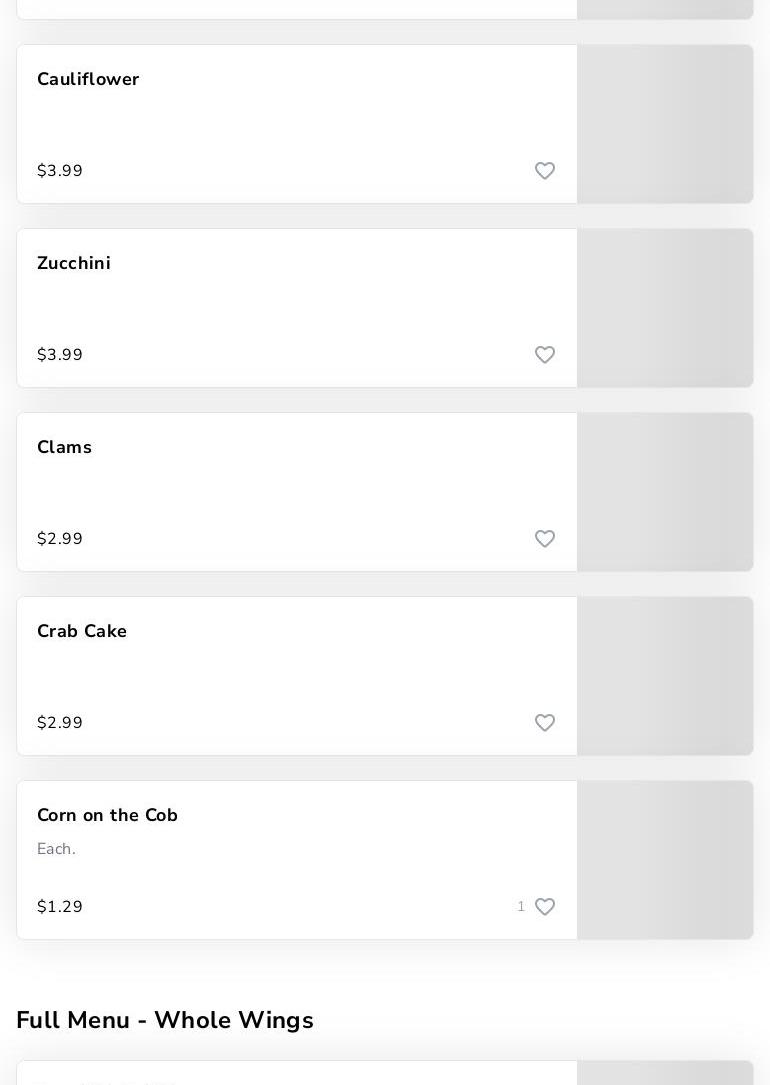Screen dimensions: 770x1085
Task: View Clams item thumbnail
Action: tap(665, 492)
